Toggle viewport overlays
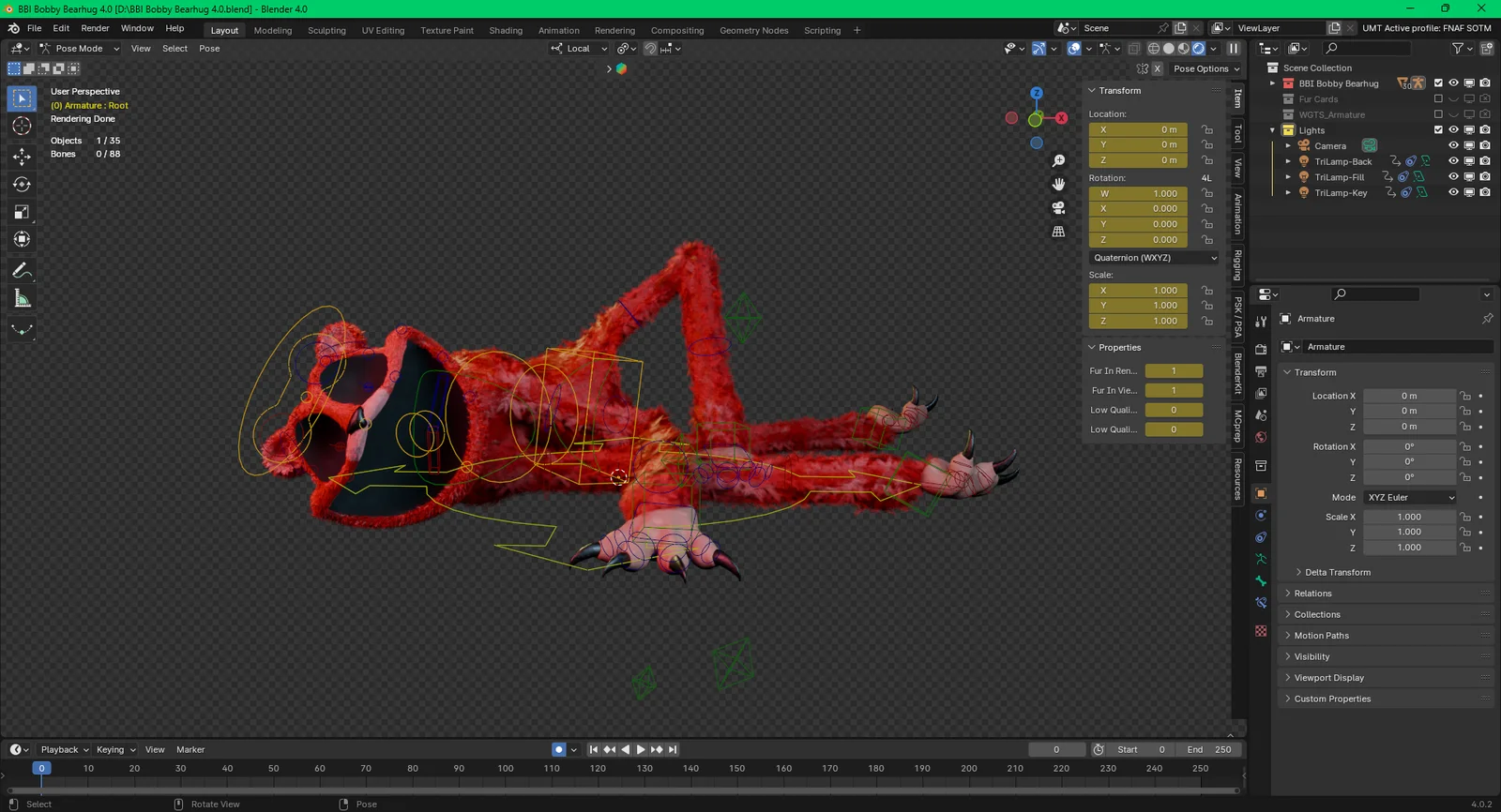1501x812 pixels. coord(1074,49)
